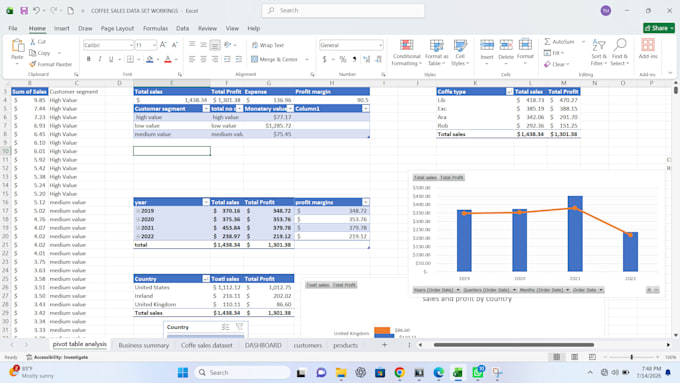Viewport: 680px width, 383px height.
Task: Cut the selected cells
Action: coord(38,42)
